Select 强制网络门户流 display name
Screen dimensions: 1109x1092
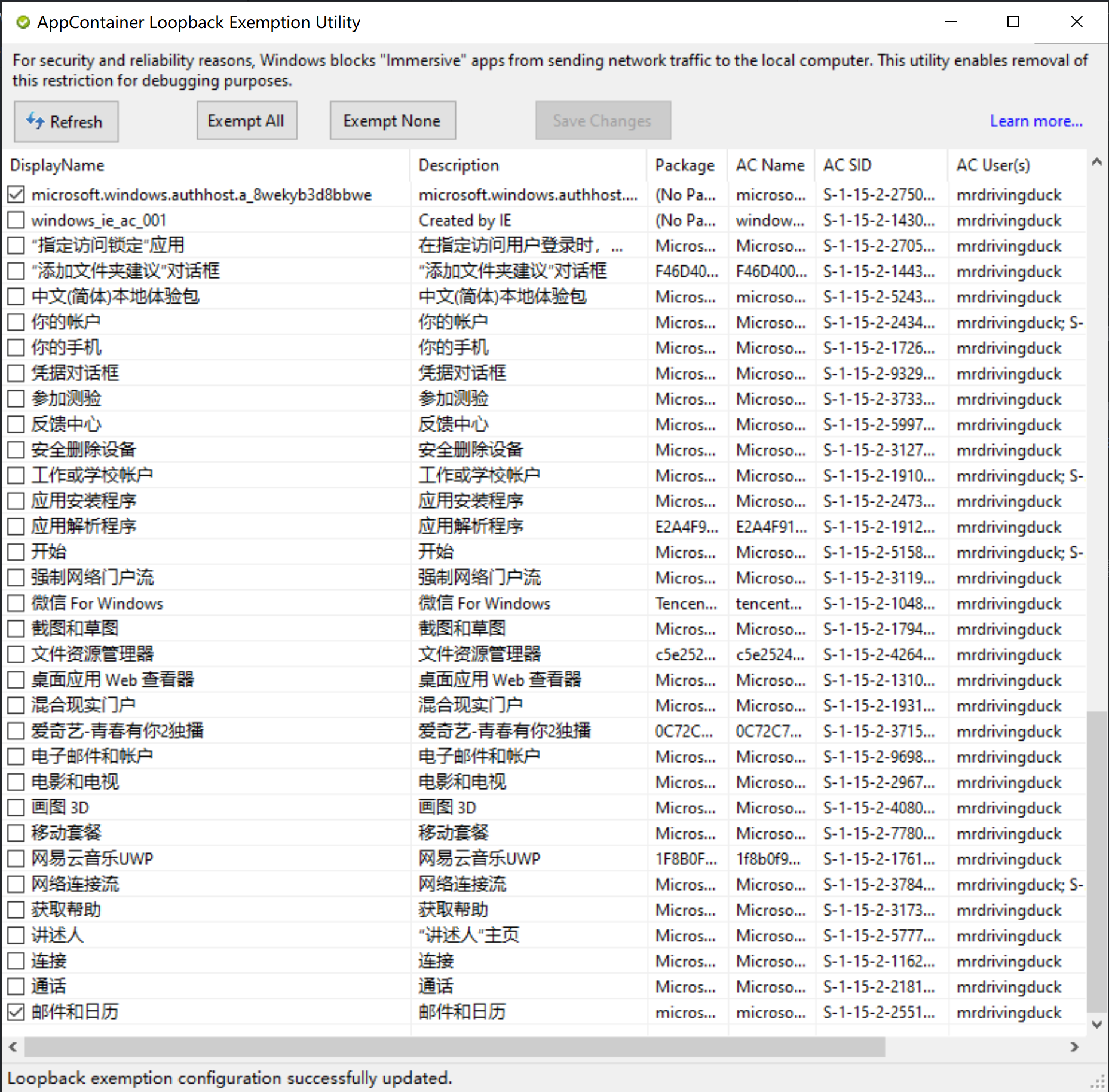93,577
